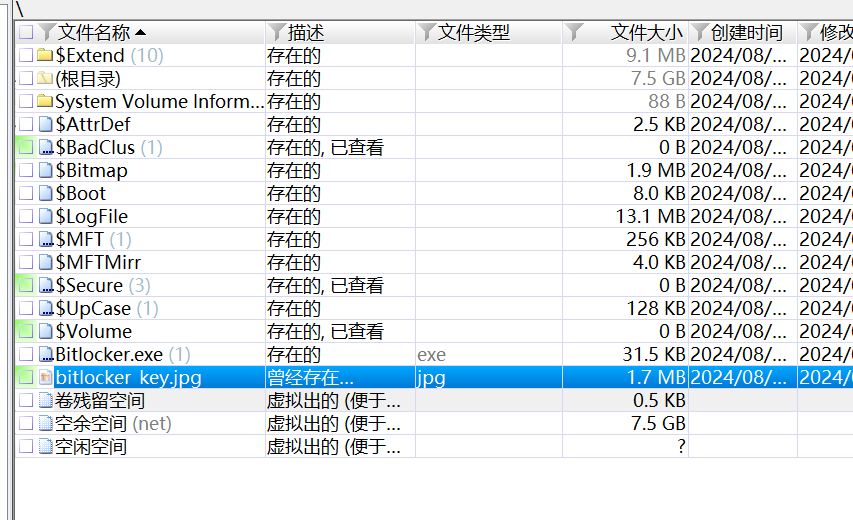
Task: Click the $BadClus file icon
Action: point(46,147)
